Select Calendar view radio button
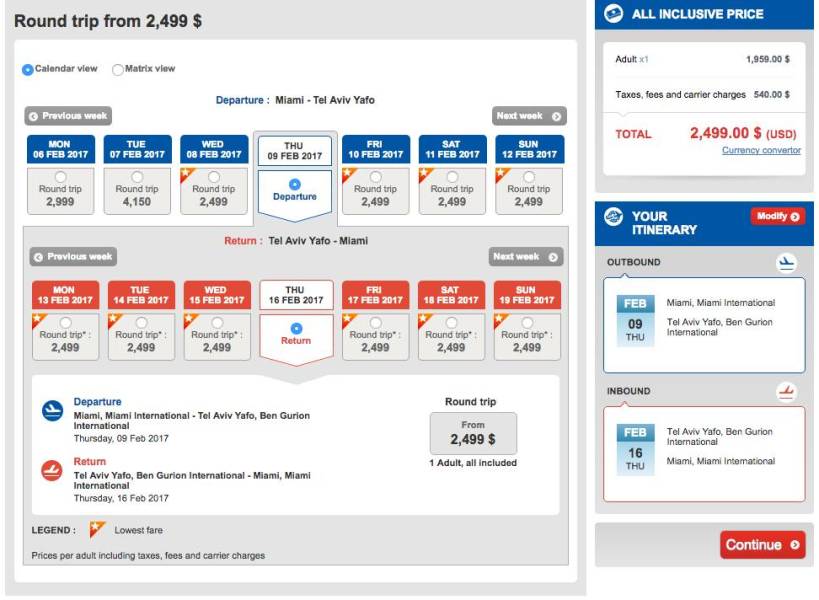 pyautogui.click(x=28, y=69)
